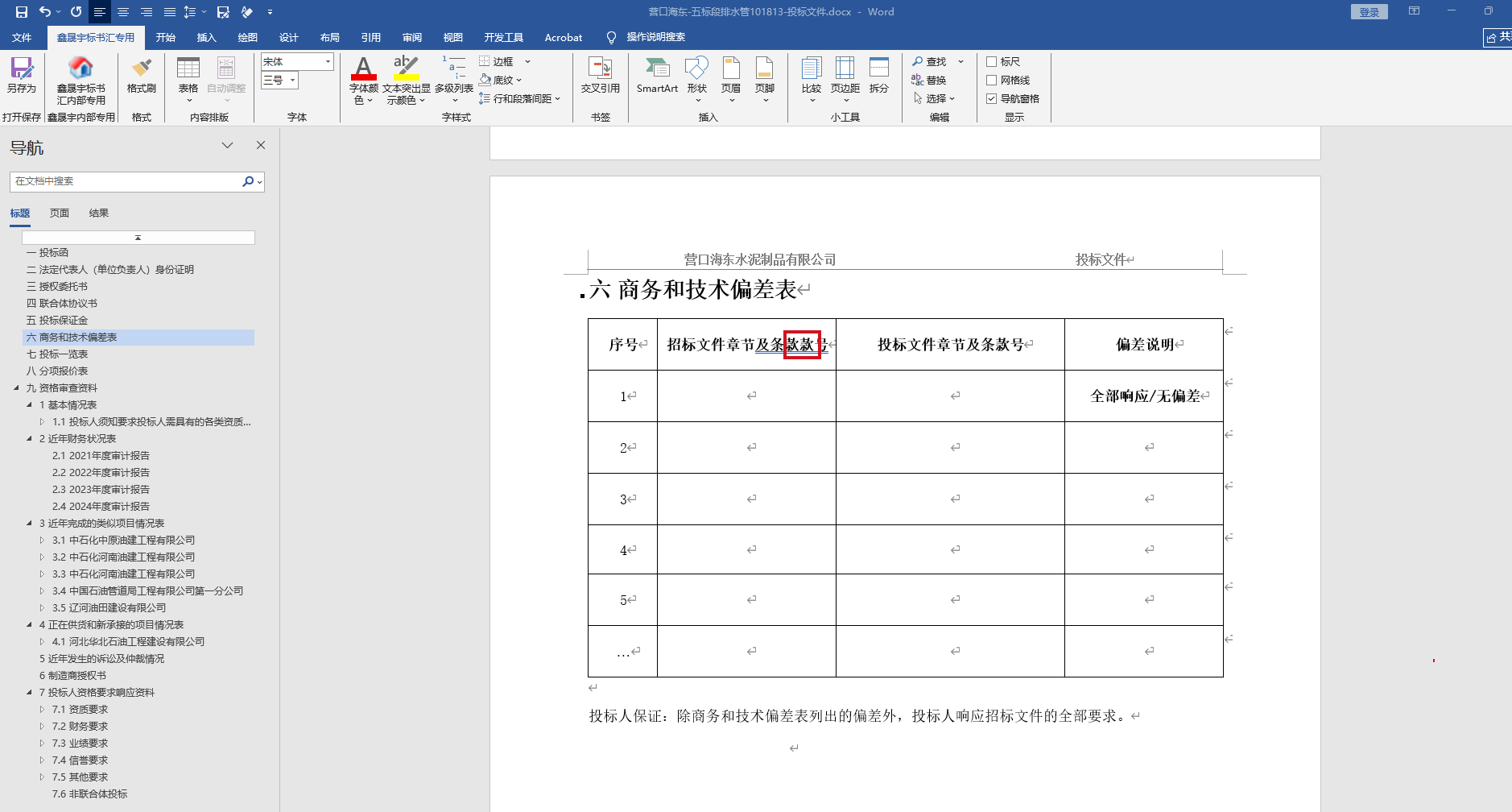The height and width of the screenshot is (812, 1512).
Task: Open the customize quick access toolbar dropdown
Action: [270, 12]
